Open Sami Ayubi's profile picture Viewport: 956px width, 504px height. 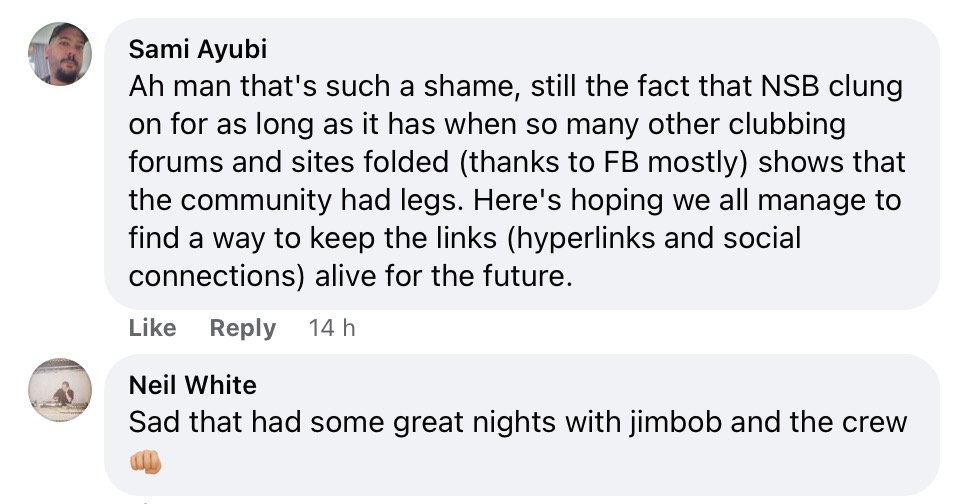coord(59,54)
